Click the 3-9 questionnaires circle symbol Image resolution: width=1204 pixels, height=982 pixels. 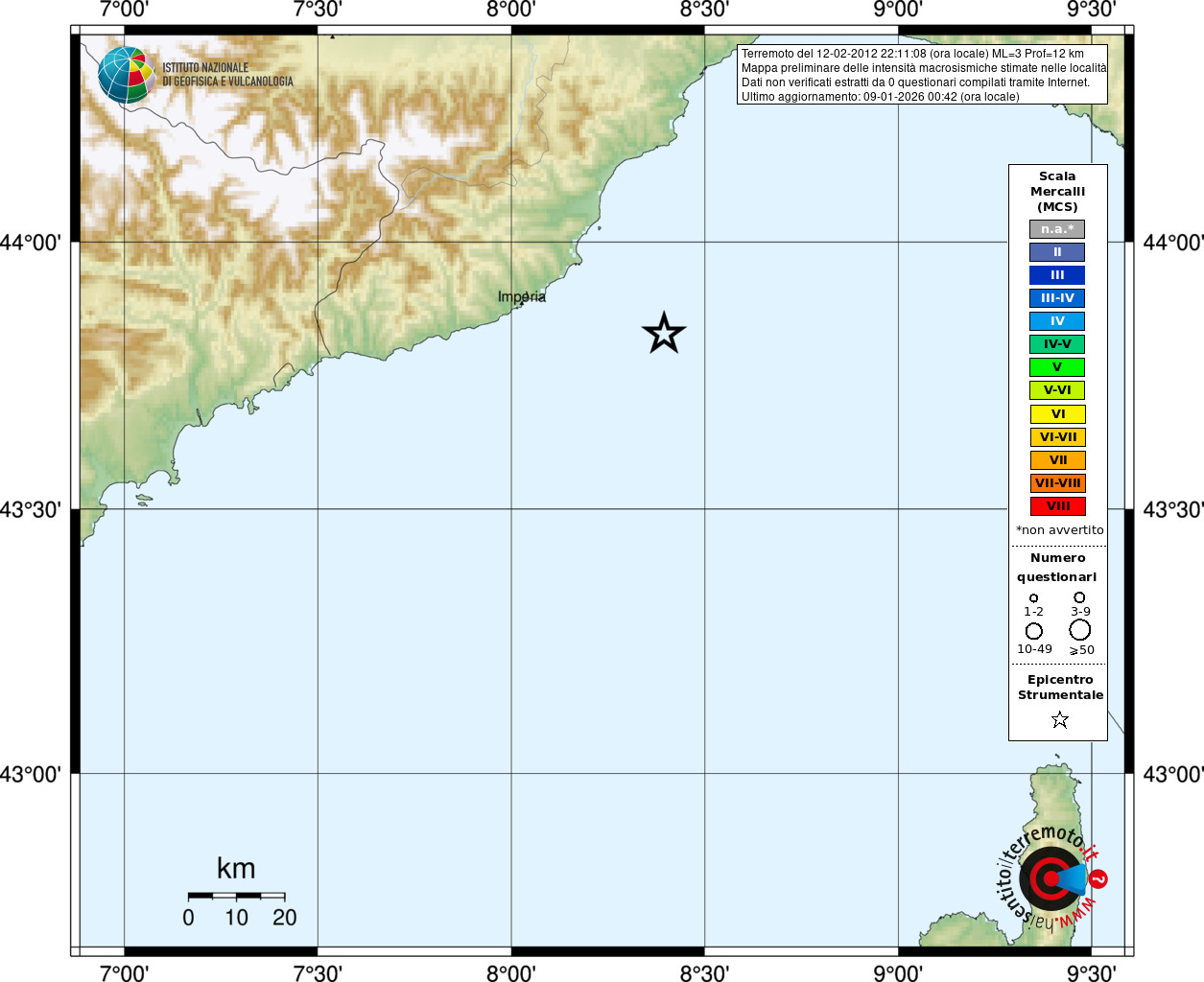point(1079,597)
